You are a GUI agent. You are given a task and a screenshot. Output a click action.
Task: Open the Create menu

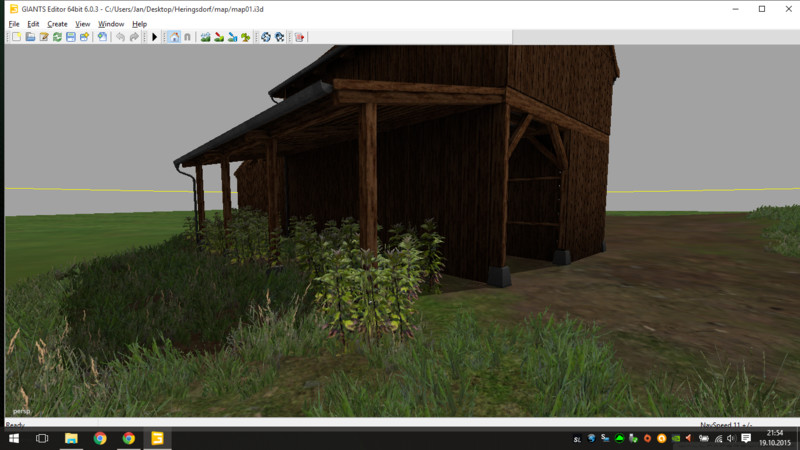coord(57,24)
